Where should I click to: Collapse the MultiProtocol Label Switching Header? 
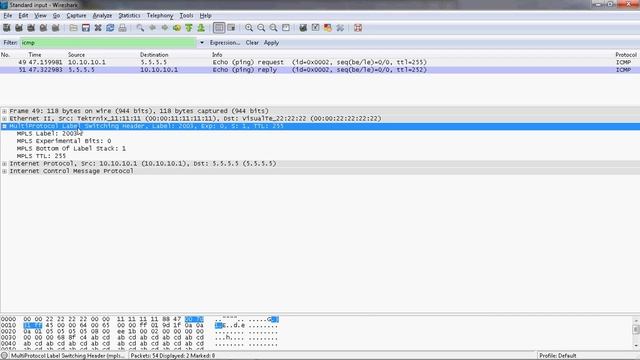click(x=4, y=126)
